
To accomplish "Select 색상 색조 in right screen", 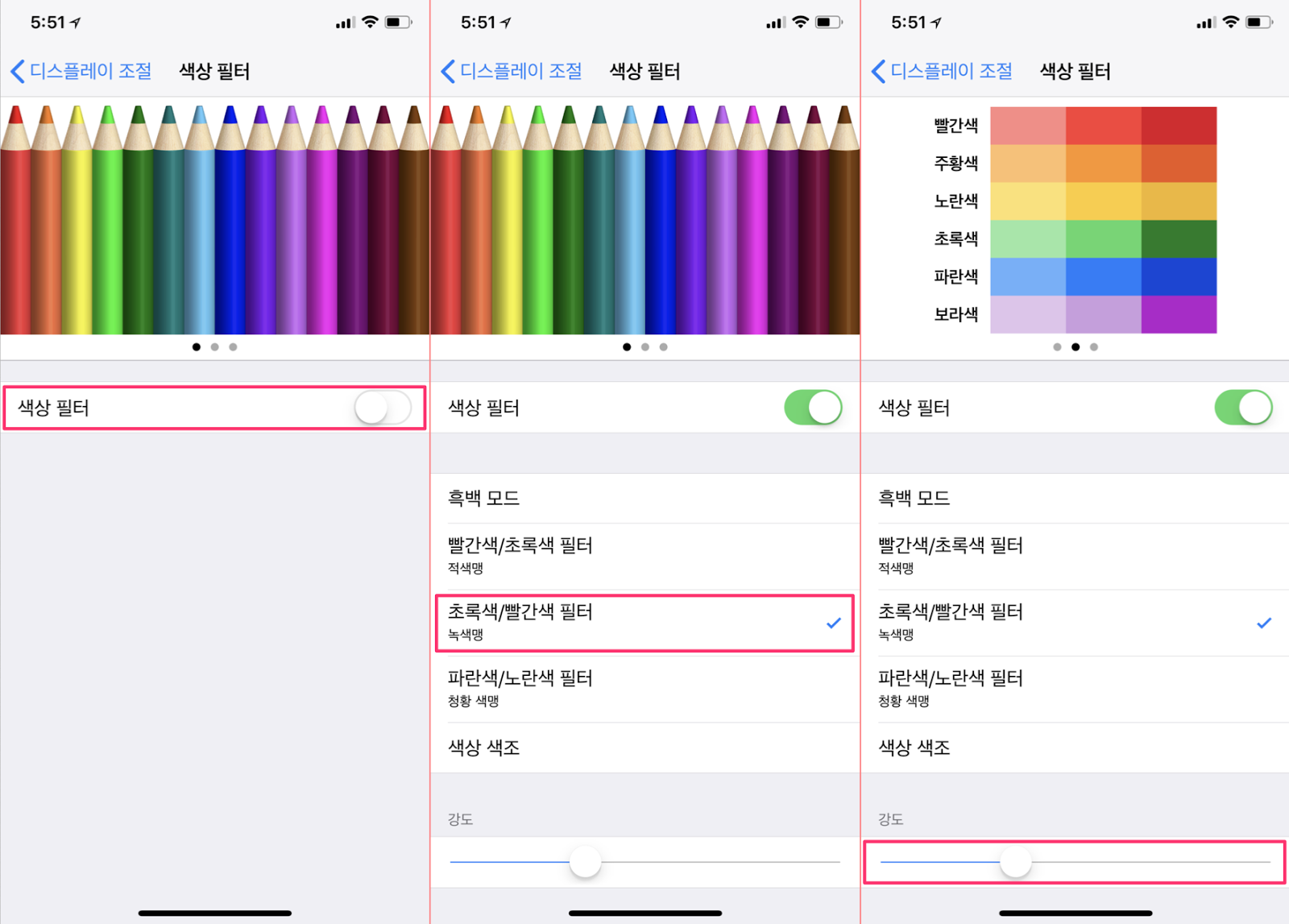I will [1076, 748].
